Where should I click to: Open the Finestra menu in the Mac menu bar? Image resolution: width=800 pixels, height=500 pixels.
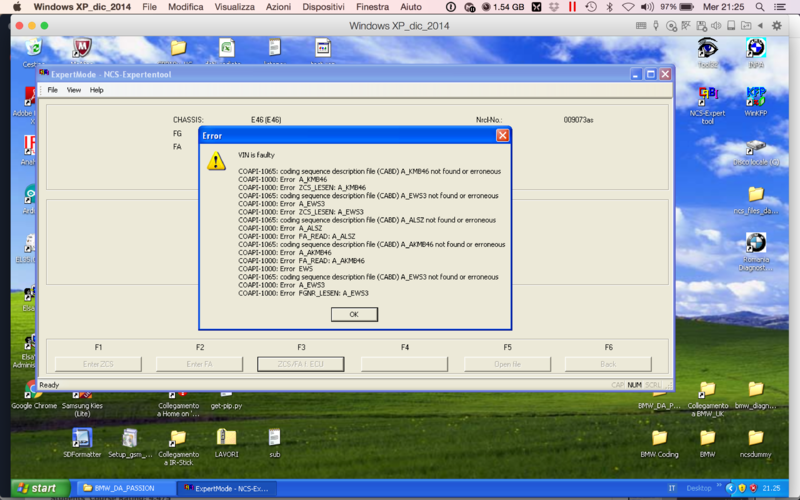coord(372,7)
